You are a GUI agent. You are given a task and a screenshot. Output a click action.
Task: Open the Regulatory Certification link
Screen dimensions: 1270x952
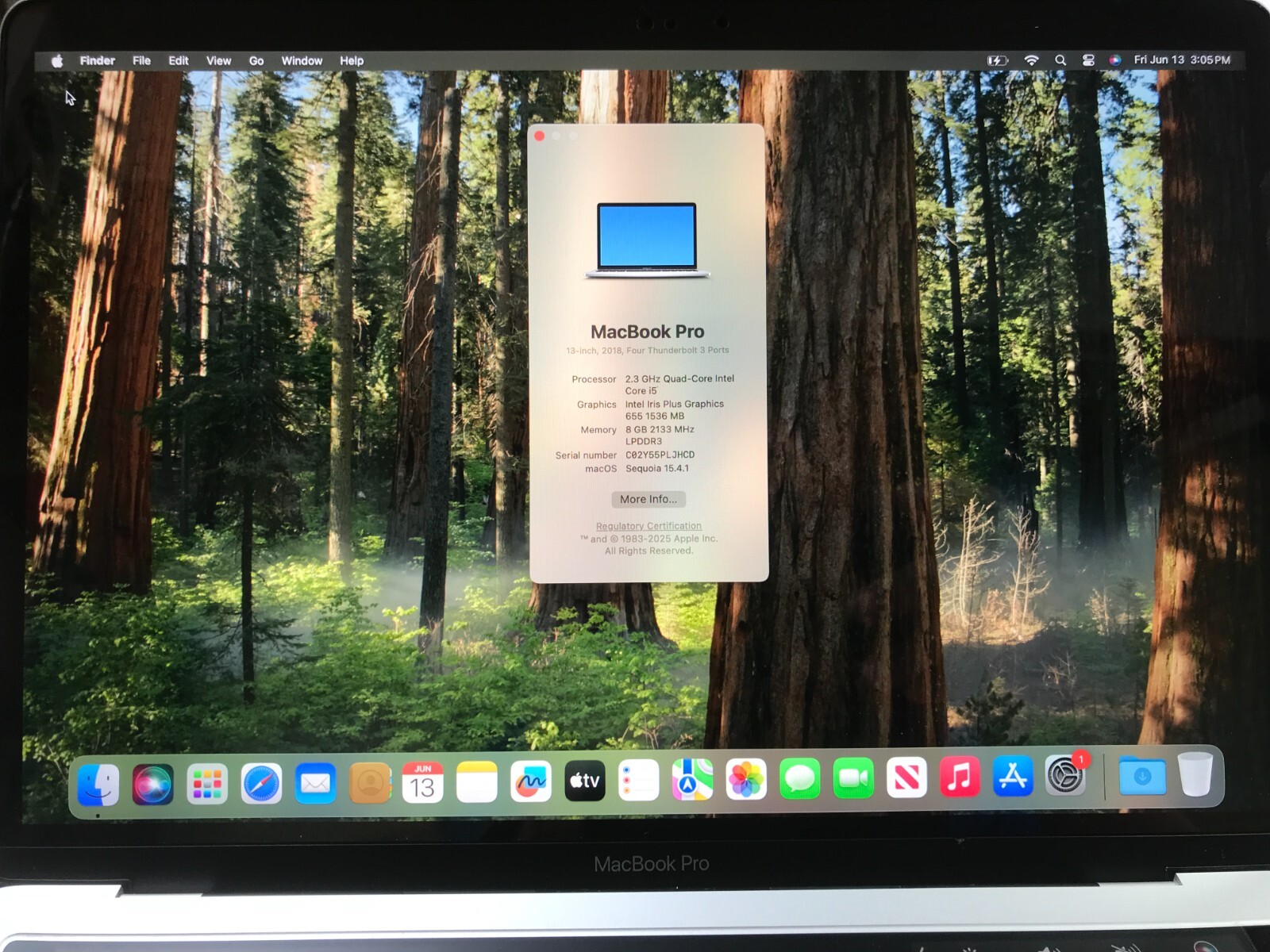pyautogui.click(x=648, y=525)
